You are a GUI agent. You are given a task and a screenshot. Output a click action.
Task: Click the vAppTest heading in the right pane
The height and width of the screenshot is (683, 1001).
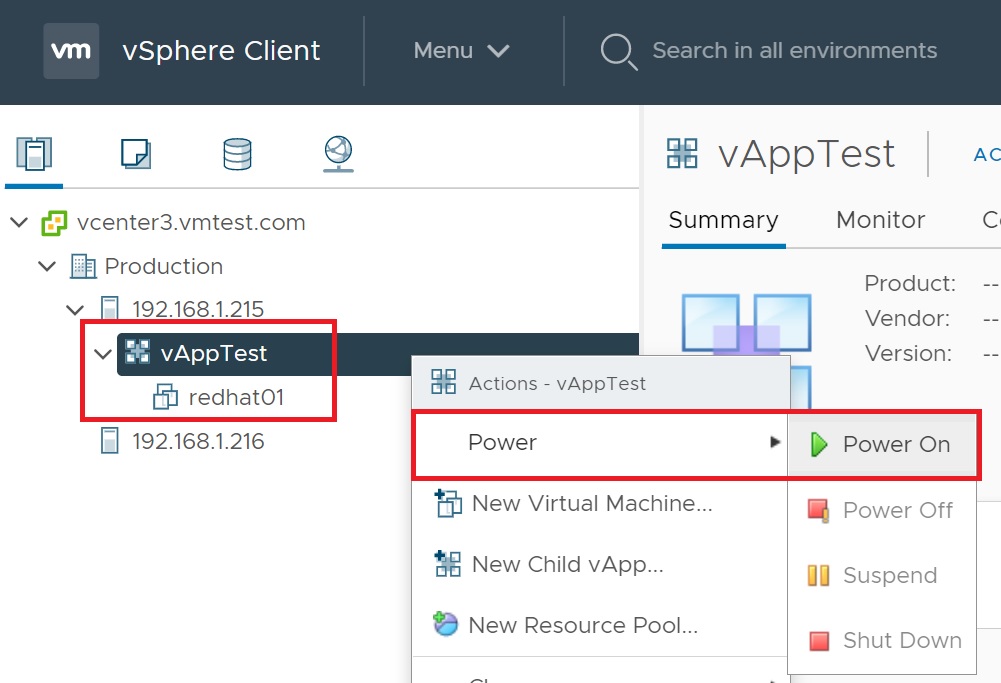tap(806, 154)
